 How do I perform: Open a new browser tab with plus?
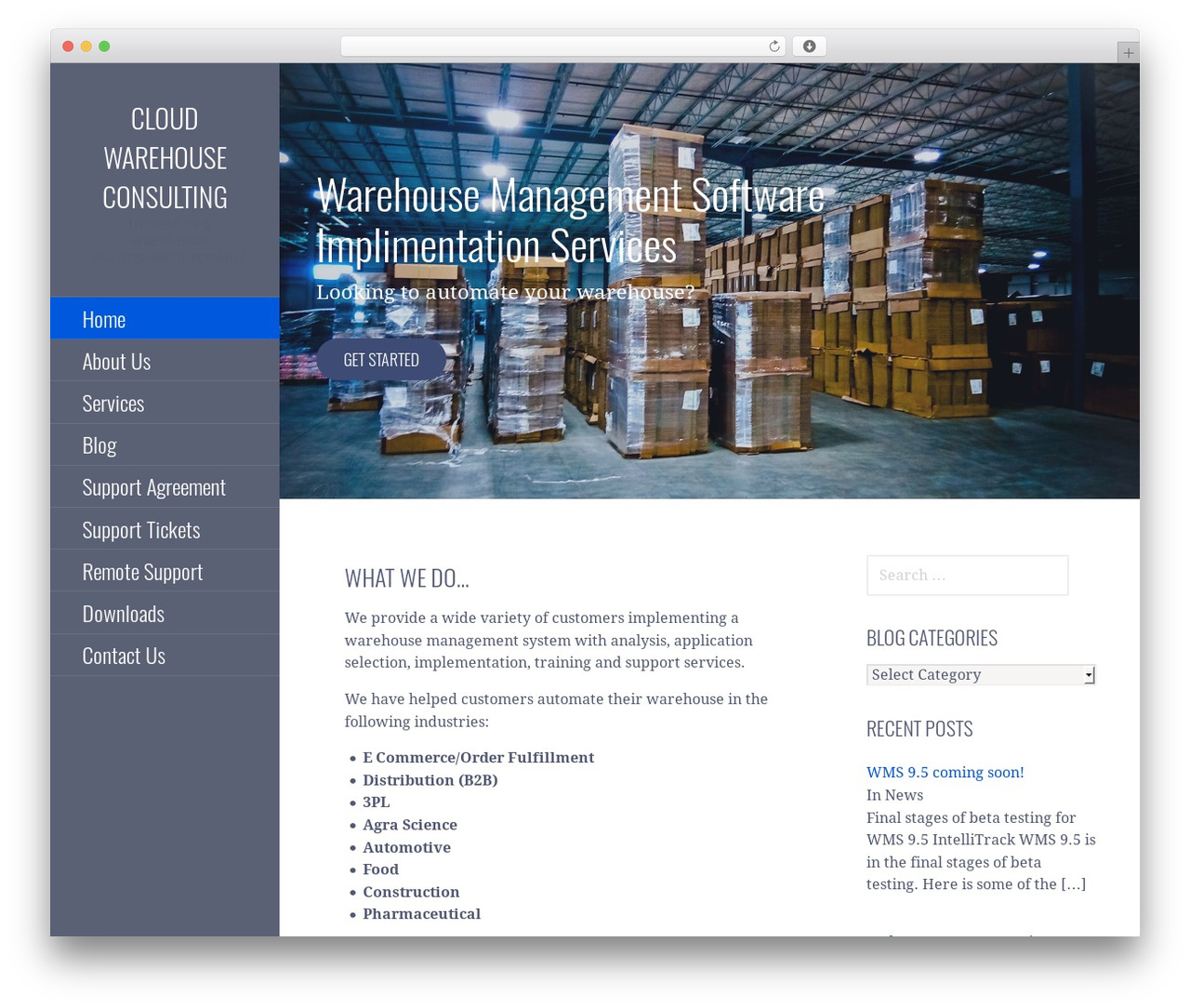1128,53
